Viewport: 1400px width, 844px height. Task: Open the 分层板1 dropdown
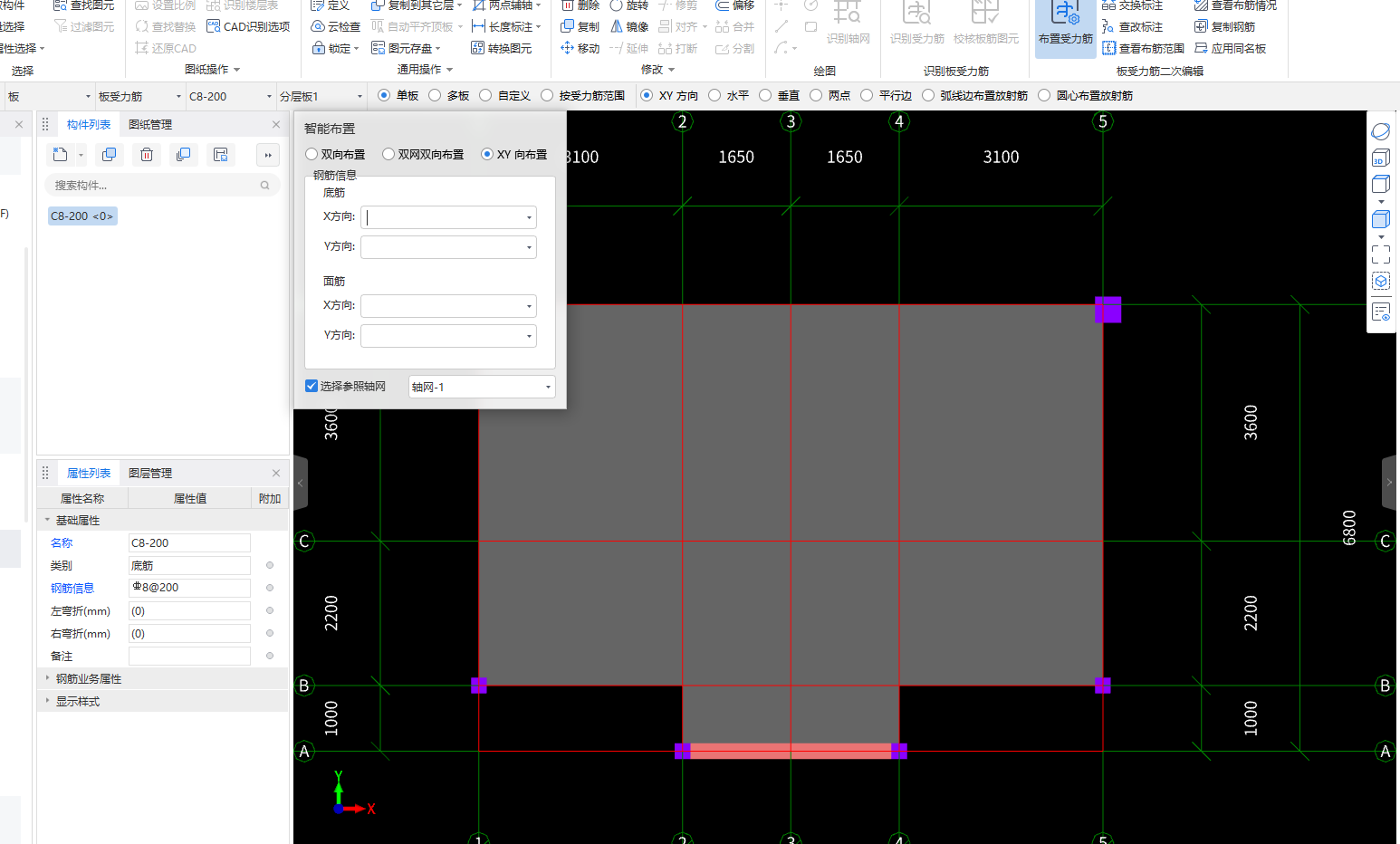click(x=321, y=96)
